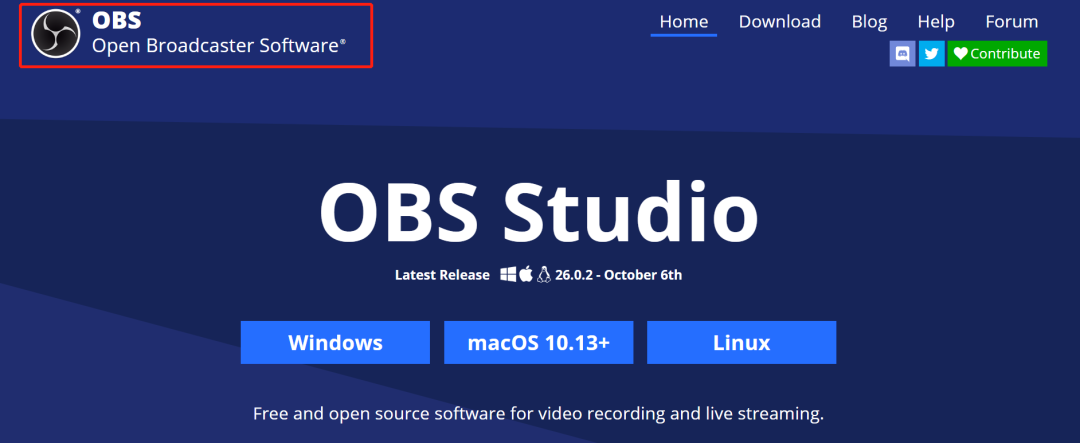Download OBS Studio for Windows
Image resolution: width=1080 pixels, height=443 pixels.
click(x=335, y=342)
